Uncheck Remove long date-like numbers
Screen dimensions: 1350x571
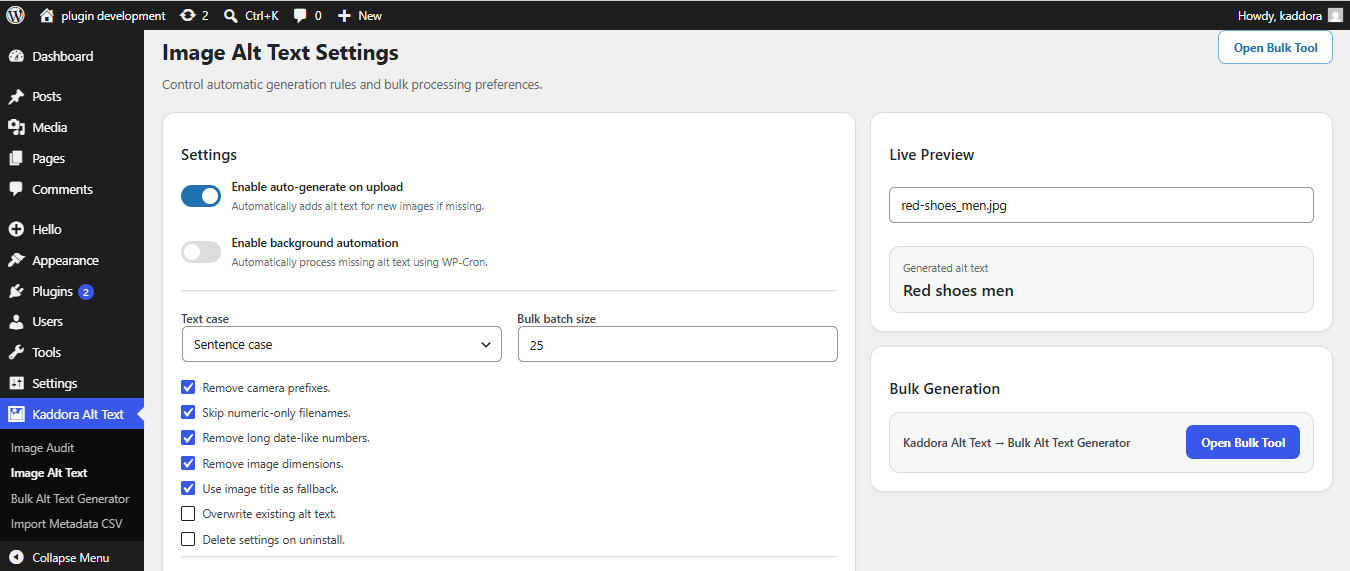coord(188,438)
